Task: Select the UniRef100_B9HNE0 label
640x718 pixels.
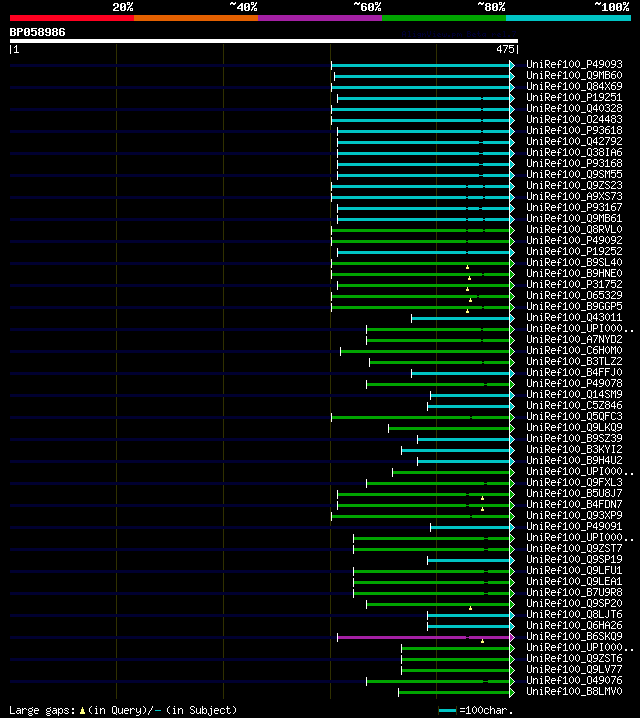Action: pyautogui.click(x=574, y=273)
